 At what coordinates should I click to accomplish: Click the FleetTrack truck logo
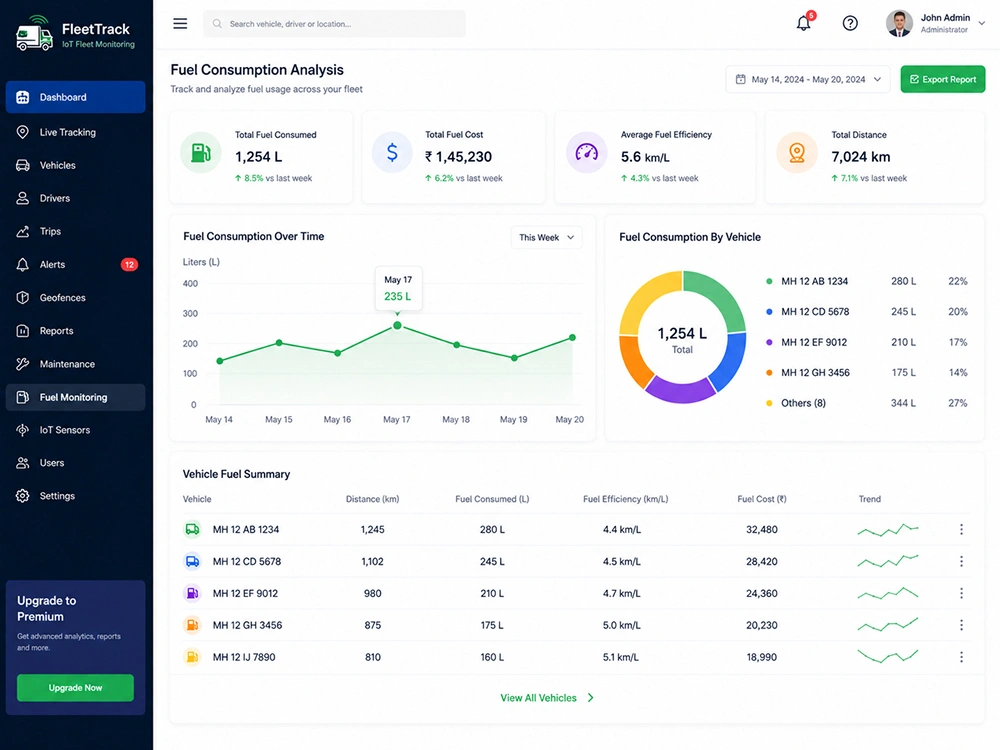[34, 34]
